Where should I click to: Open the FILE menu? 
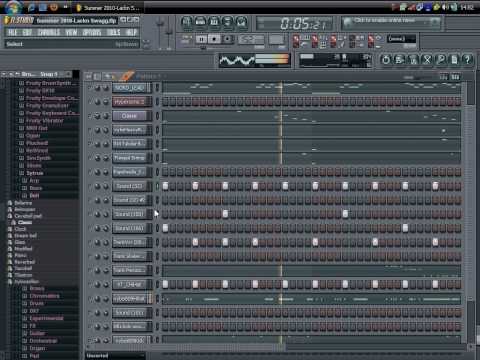[x=12, y=32]
